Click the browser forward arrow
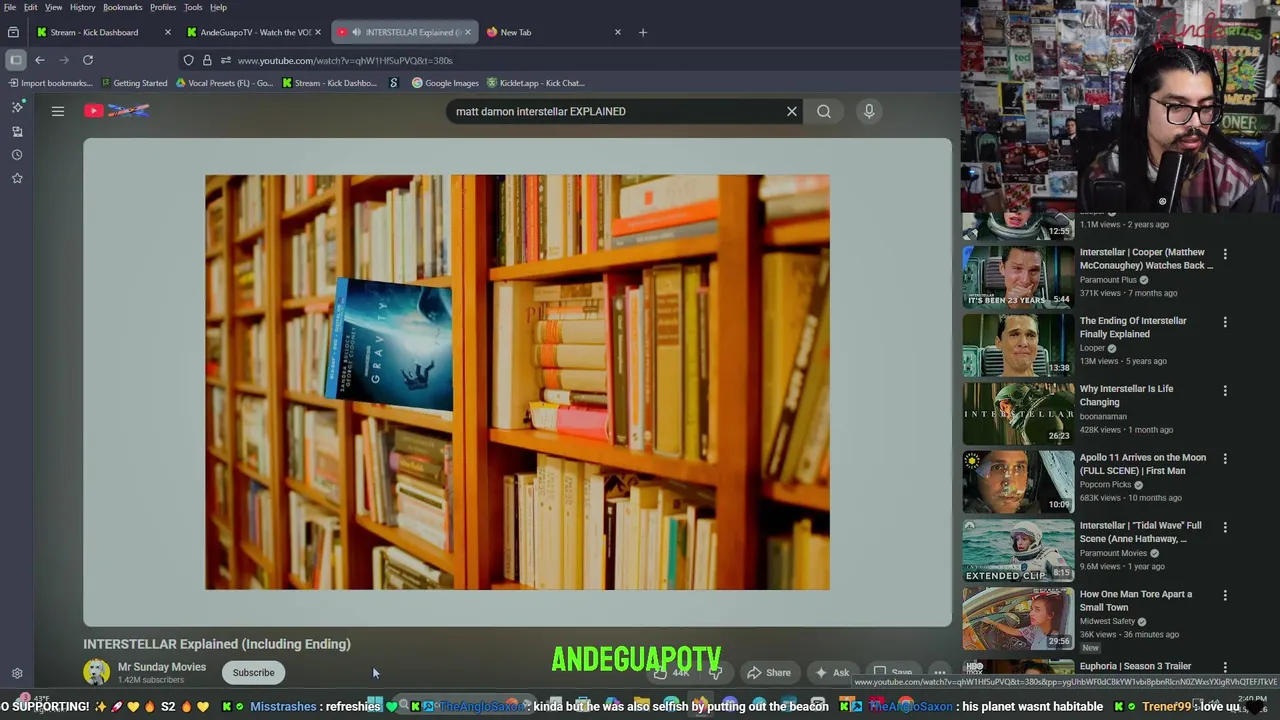The height and width of the screenshot is (720, 1280). point(64,60)
